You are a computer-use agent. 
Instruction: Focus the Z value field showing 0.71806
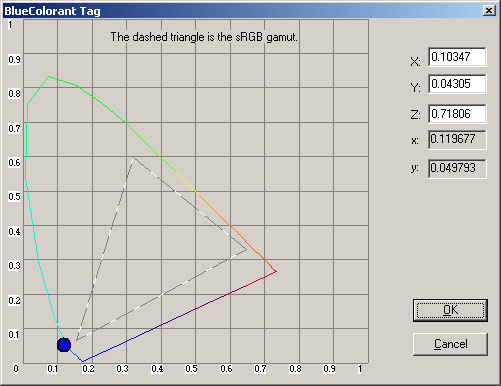point(457,114)
